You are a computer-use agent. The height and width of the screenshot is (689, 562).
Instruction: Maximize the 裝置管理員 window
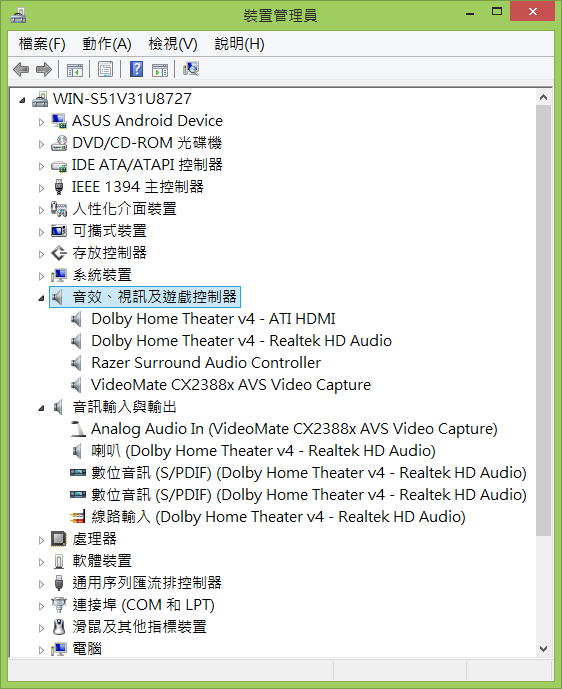coord(497,12)
